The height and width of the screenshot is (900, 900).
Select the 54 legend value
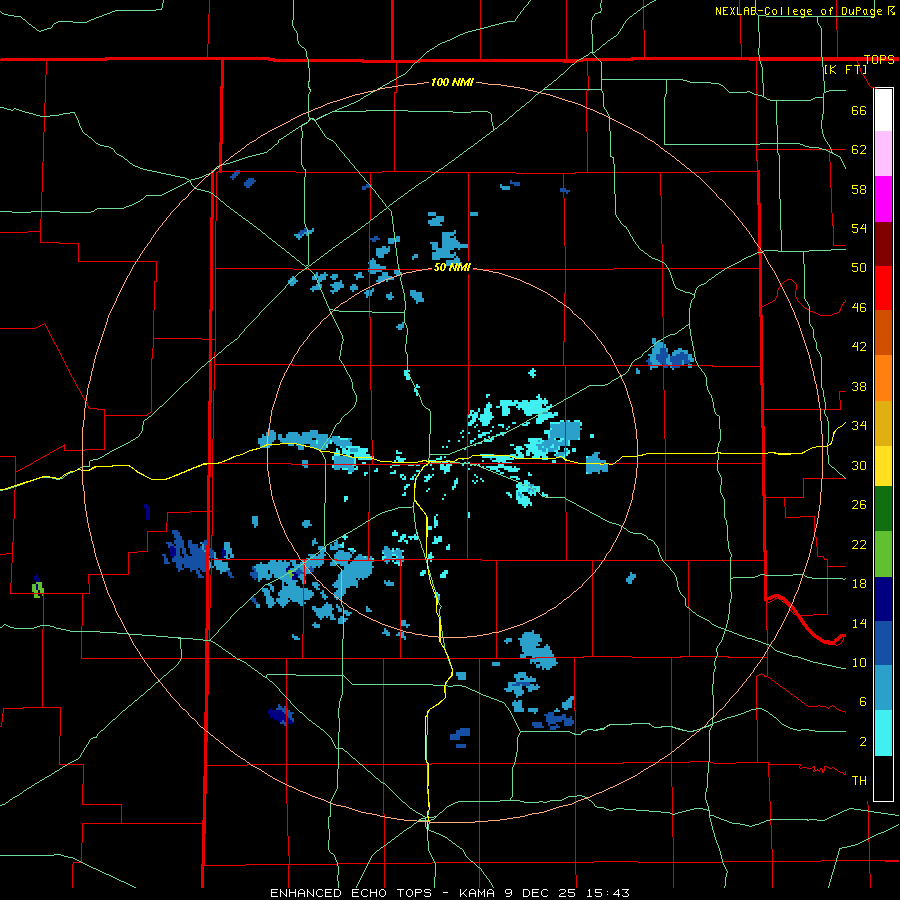859,228
